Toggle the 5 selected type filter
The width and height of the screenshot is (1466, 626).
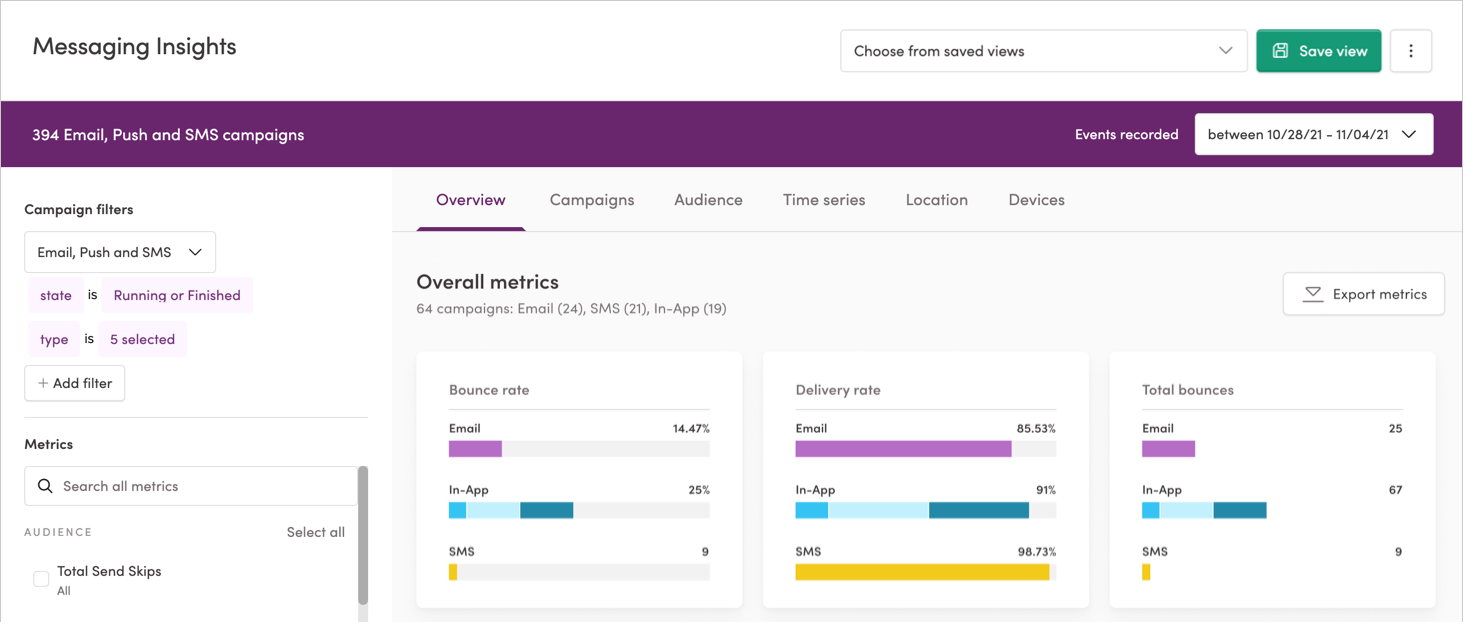[x=142, y=339]
